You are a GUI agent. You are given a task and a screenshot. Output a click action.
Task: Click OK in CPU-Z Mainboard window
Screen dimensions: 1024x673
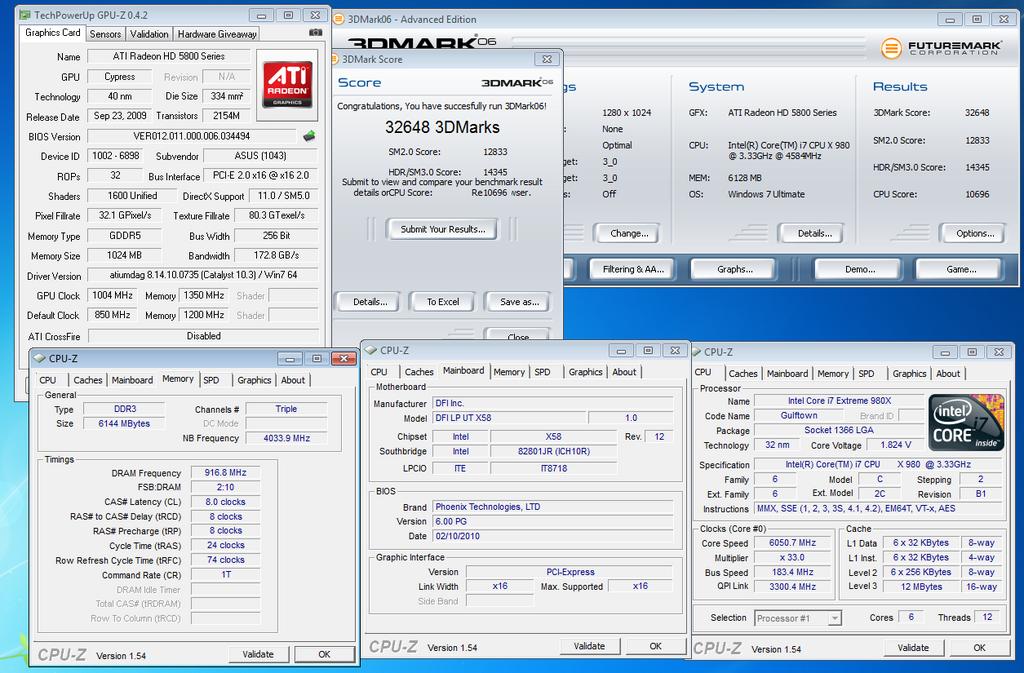656,646
